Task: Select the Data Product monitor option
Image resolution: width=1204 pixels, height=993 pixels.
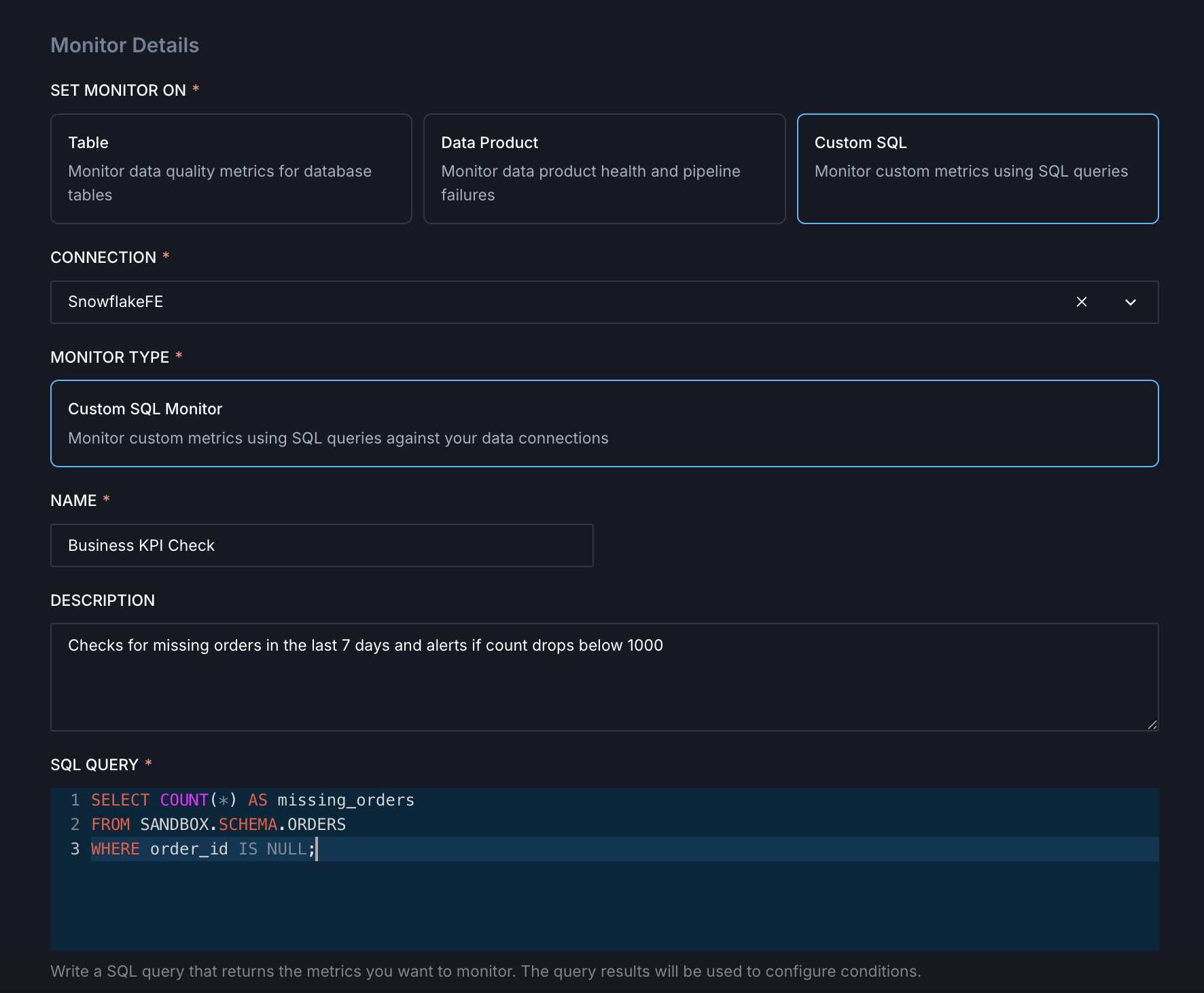Action: pos(604,168)
